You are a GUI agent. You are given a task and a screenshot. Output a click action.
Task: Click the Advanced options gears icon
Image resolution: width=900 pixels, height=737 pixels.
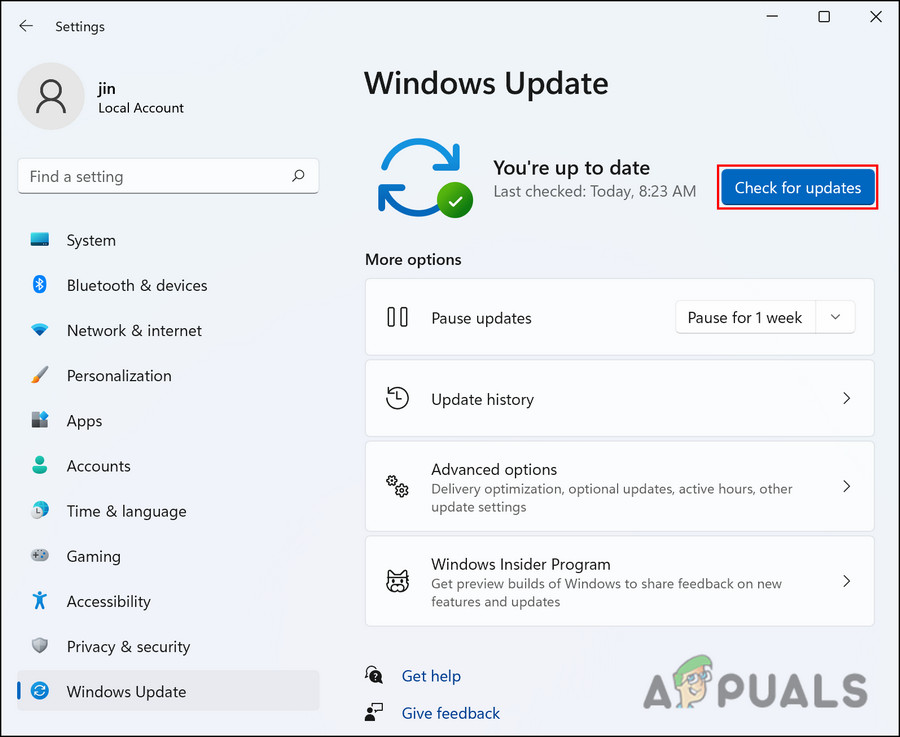point(397,486)
